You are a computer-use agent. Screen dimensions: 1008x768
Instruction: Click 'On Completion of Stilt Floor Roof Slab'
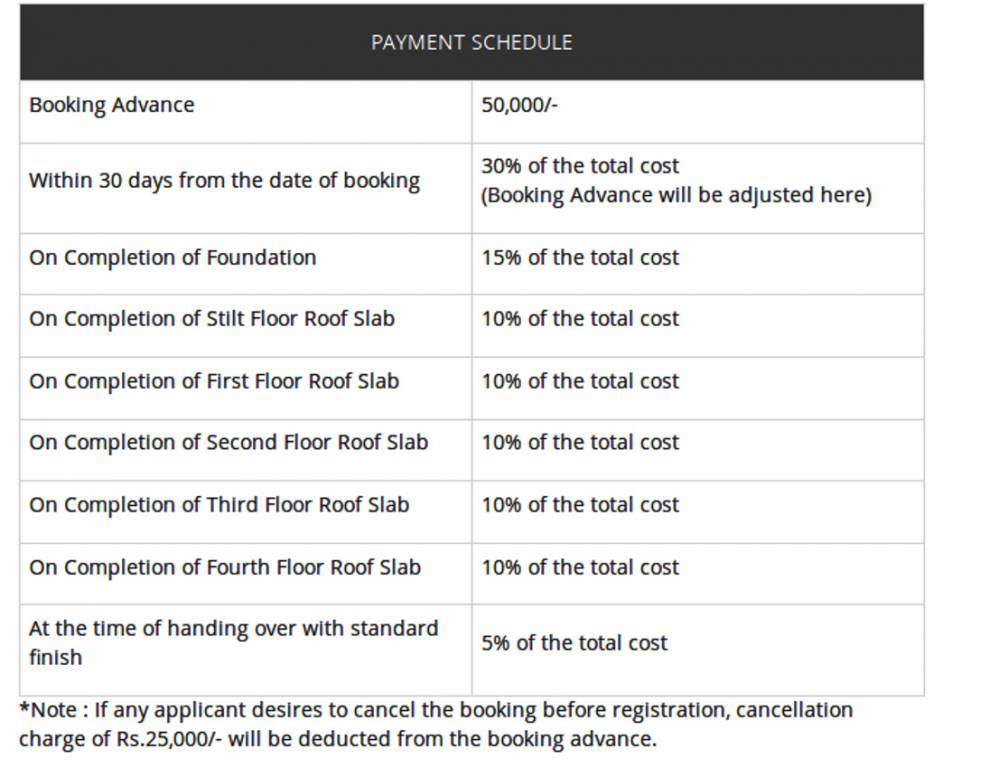pos(212,319)
